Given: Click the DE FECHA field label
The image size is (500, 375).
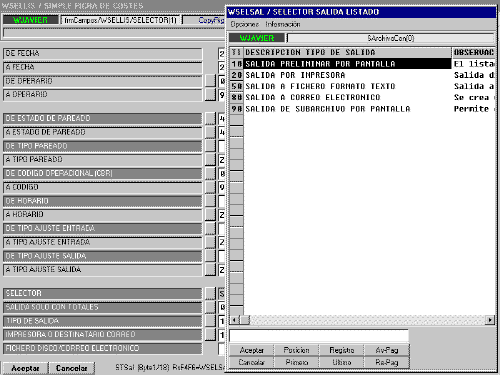Looking at the screenshot, I should pyautogui.click(x=103, y=54).
